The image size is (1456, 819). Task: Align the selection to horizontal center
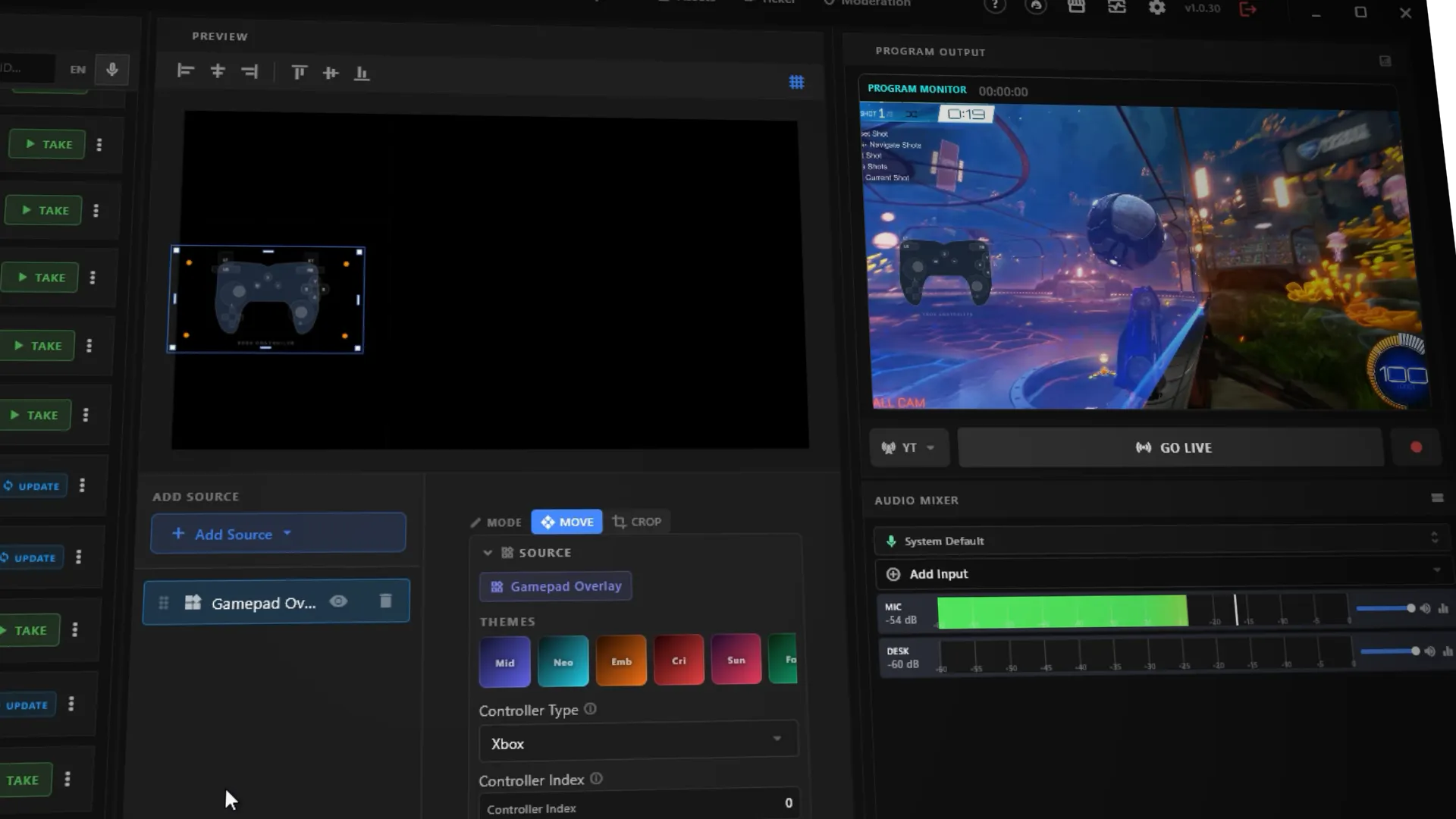click(218, 71)
